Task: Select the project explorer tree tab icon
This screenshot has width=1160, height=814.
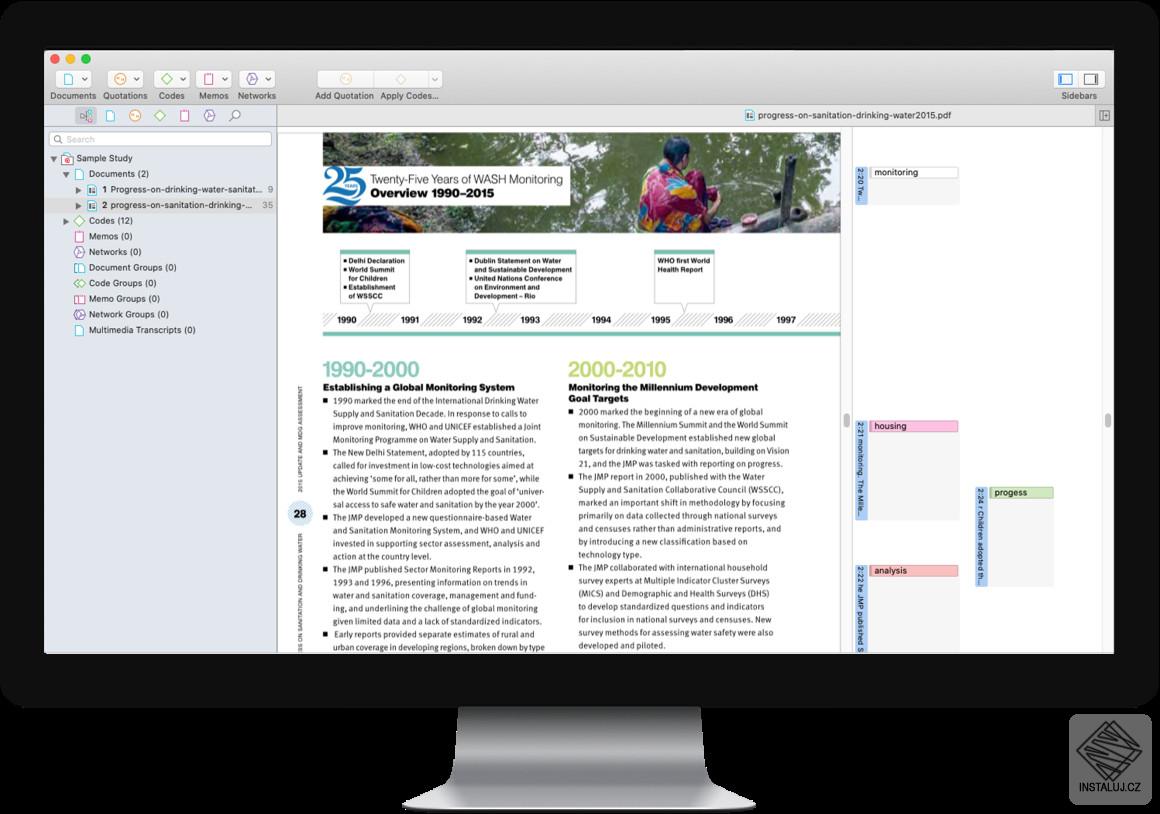Action: tap(86, 115)
